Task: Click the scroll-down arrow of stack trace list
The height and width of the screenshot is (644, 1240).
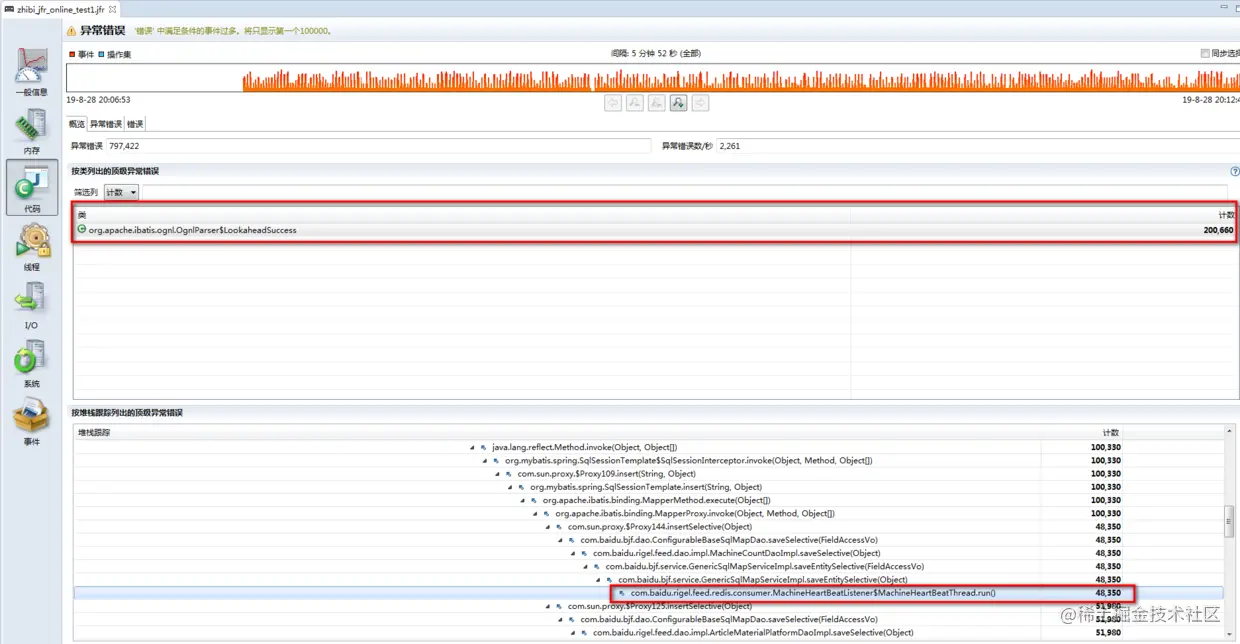Action: (1229, 634)
